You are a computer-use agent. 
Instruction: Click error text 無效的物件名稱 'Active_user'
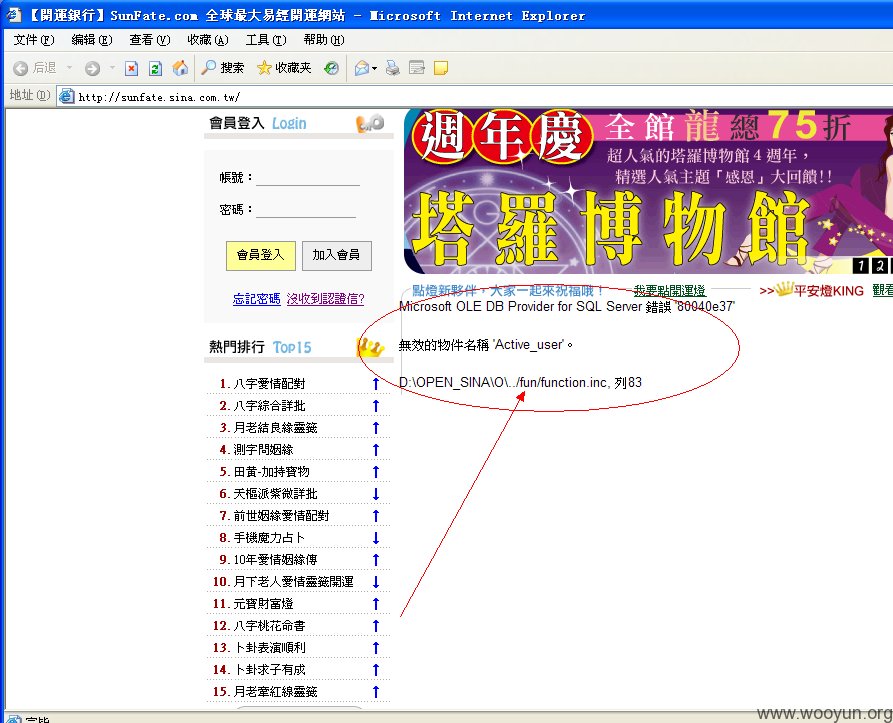[486, 344]
